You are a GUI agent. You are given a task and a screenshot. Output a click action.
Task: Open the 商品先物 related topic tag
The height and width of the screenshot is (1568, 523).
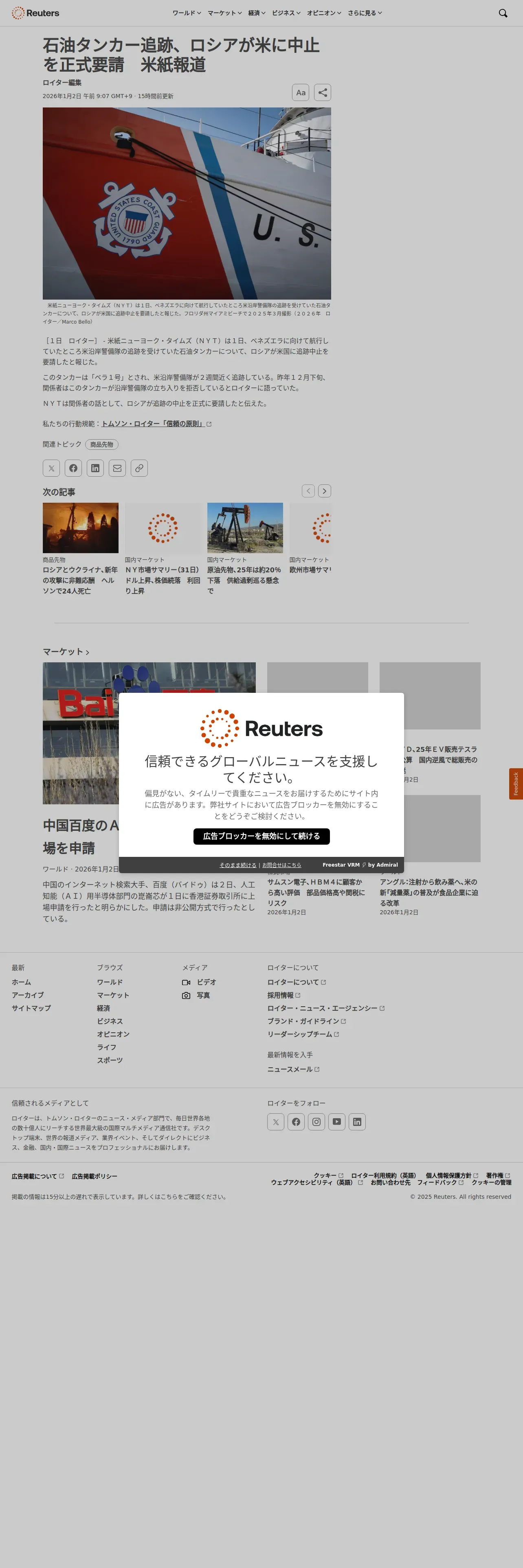click(x=102, y=445)
